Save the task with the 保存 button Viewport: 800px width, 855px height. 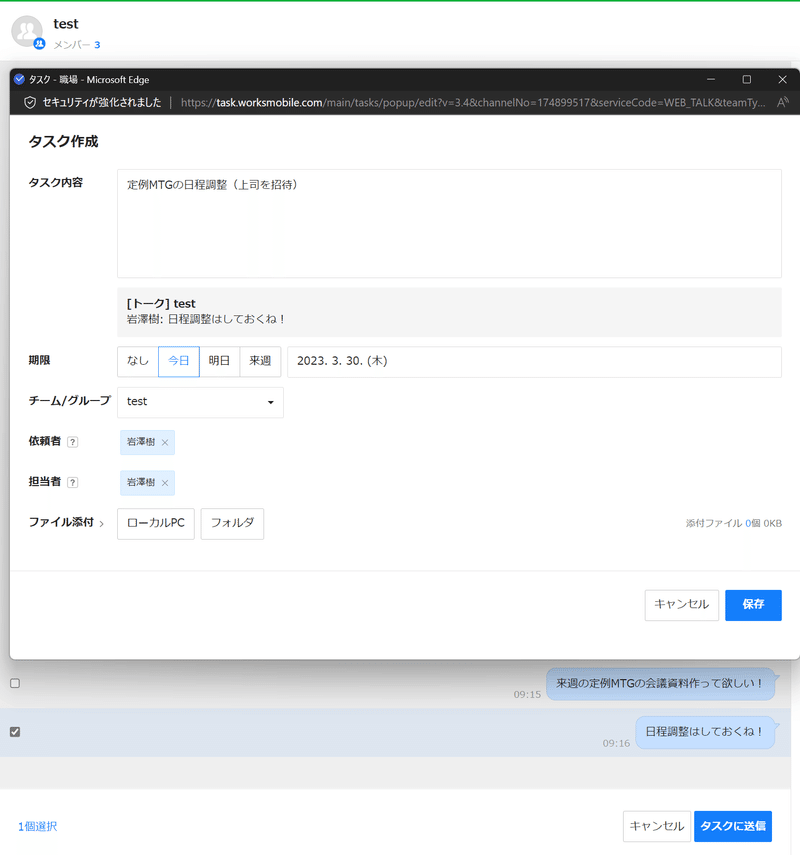tap(753, 605)
